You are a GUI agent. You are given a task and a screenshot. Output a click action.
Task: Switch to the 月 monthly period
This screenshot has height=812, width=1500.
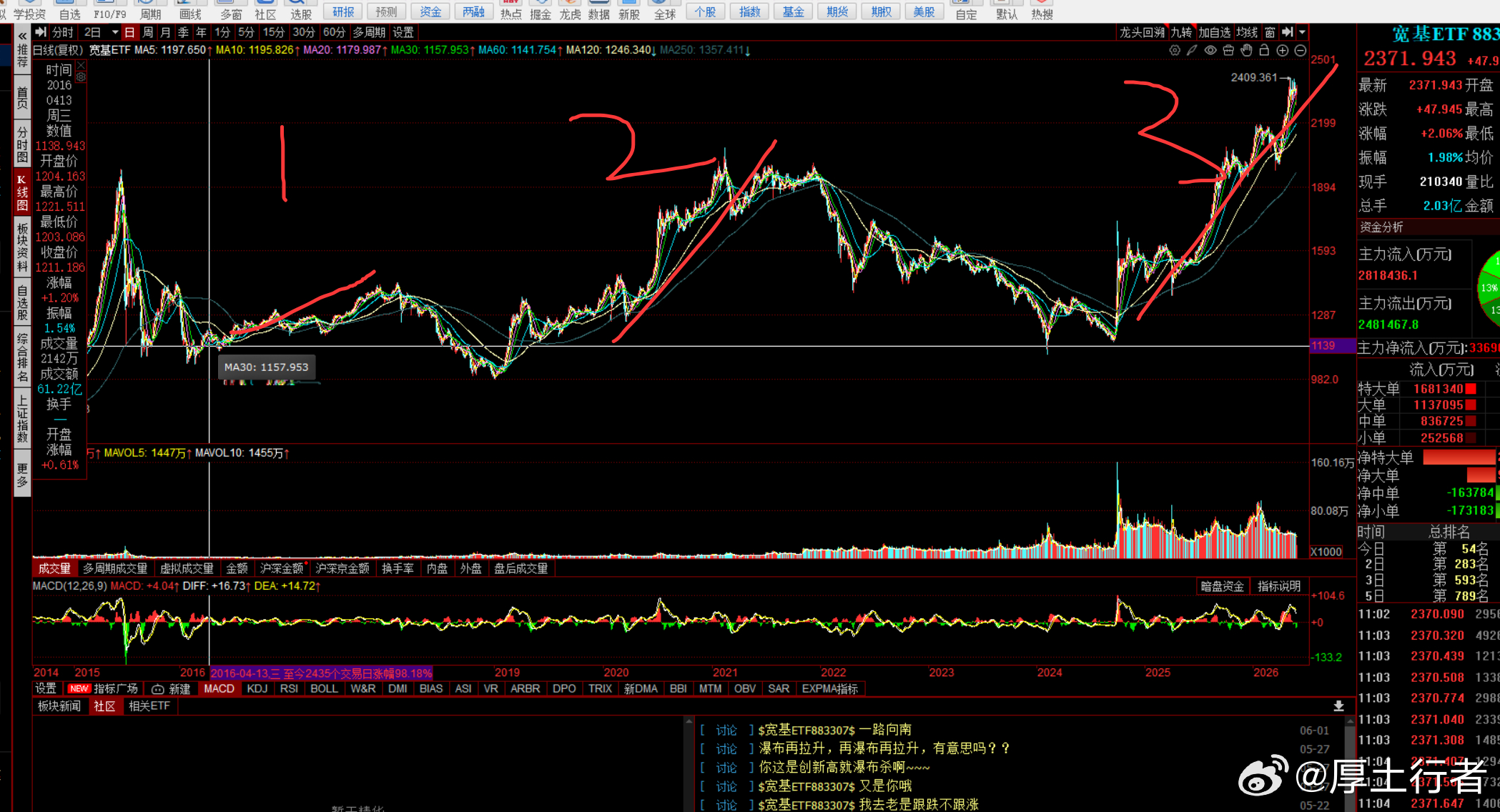166,32
